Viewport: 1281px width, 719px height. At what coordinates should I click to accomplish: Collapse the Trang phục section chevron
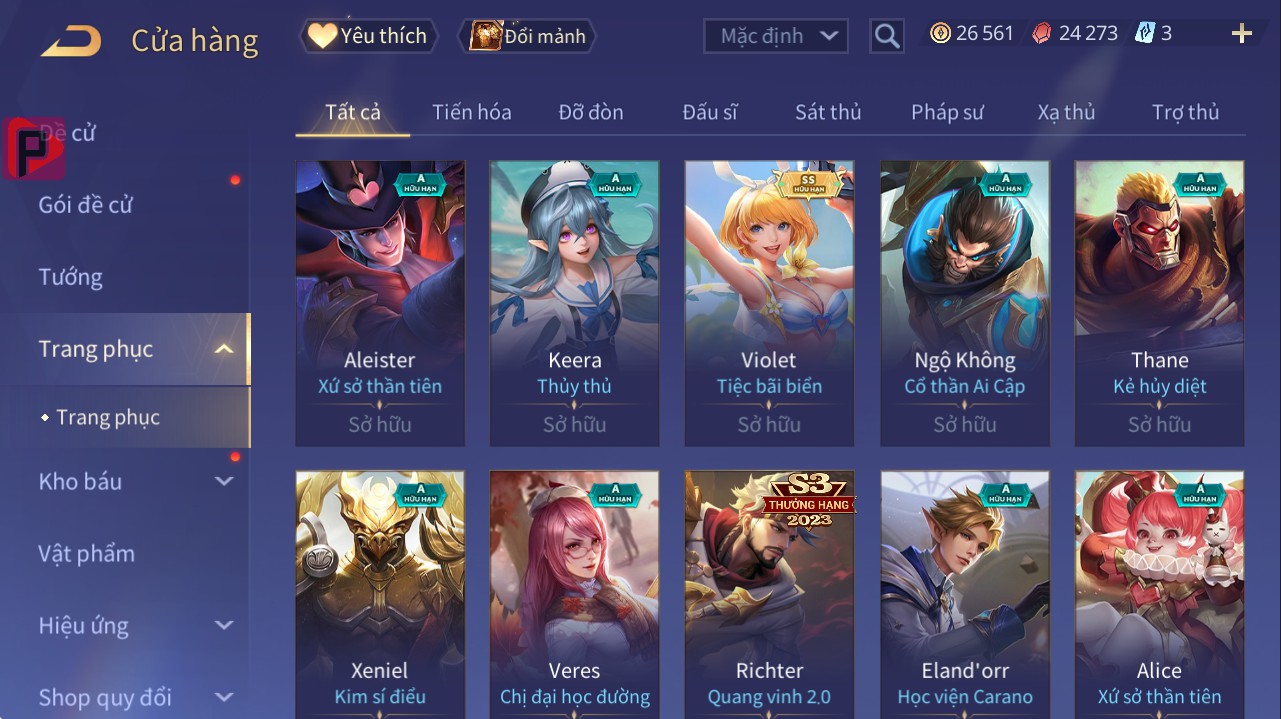tap(224, 349)
